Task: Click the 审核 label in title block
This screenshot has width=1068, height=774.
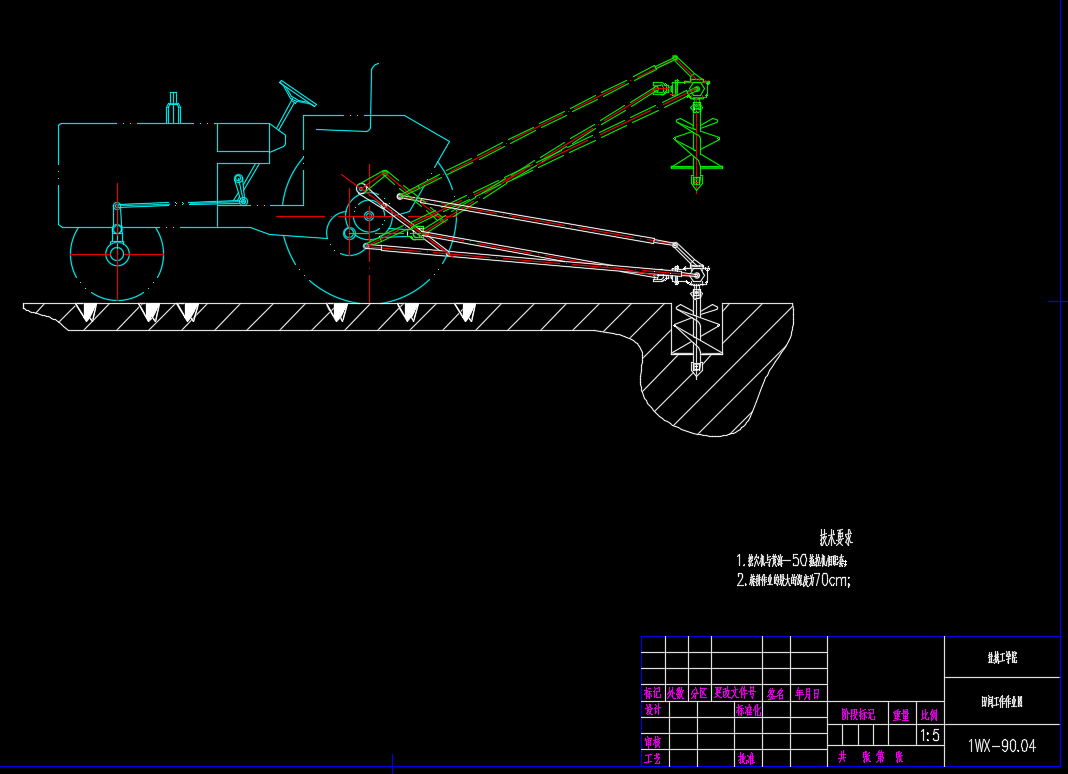Action: click(x=653, y=742)
